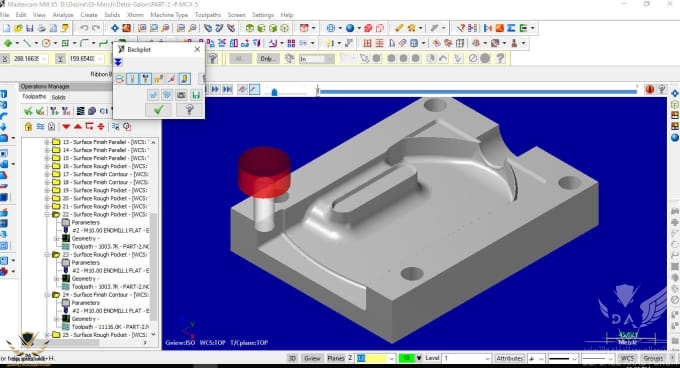Click the help question mark button in Backplot dialog
This screenshot has width=680, height=368.
point(190,110)
